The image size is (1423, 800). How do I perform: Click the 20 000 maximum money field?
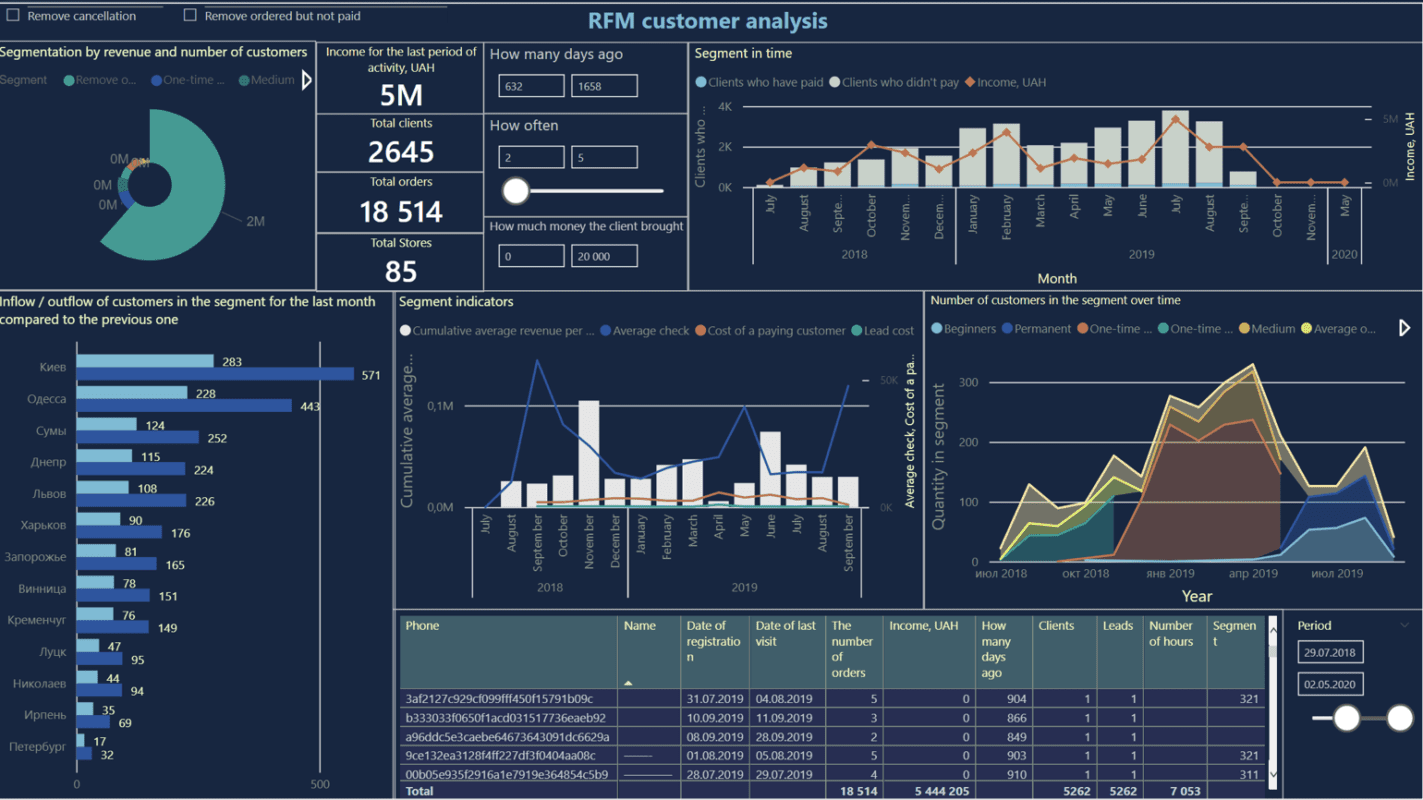(604, 257)
